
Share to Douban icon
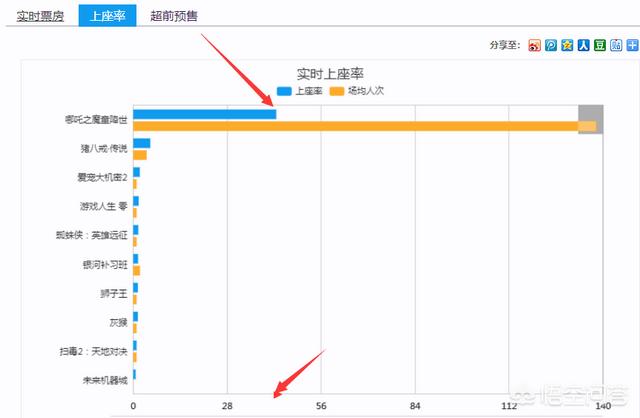pyautogui.click(x=599, y=46)
